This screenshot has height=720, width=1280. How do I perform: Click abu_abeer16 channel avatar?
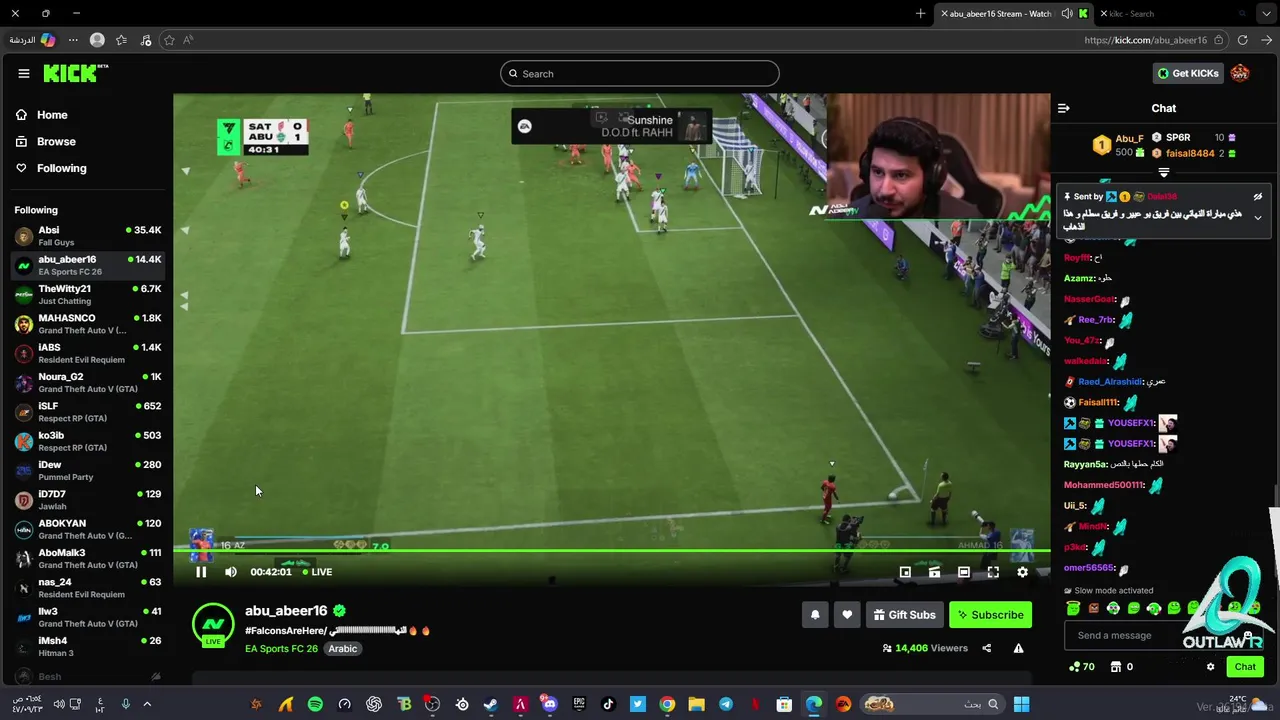(x=213, y=626)
